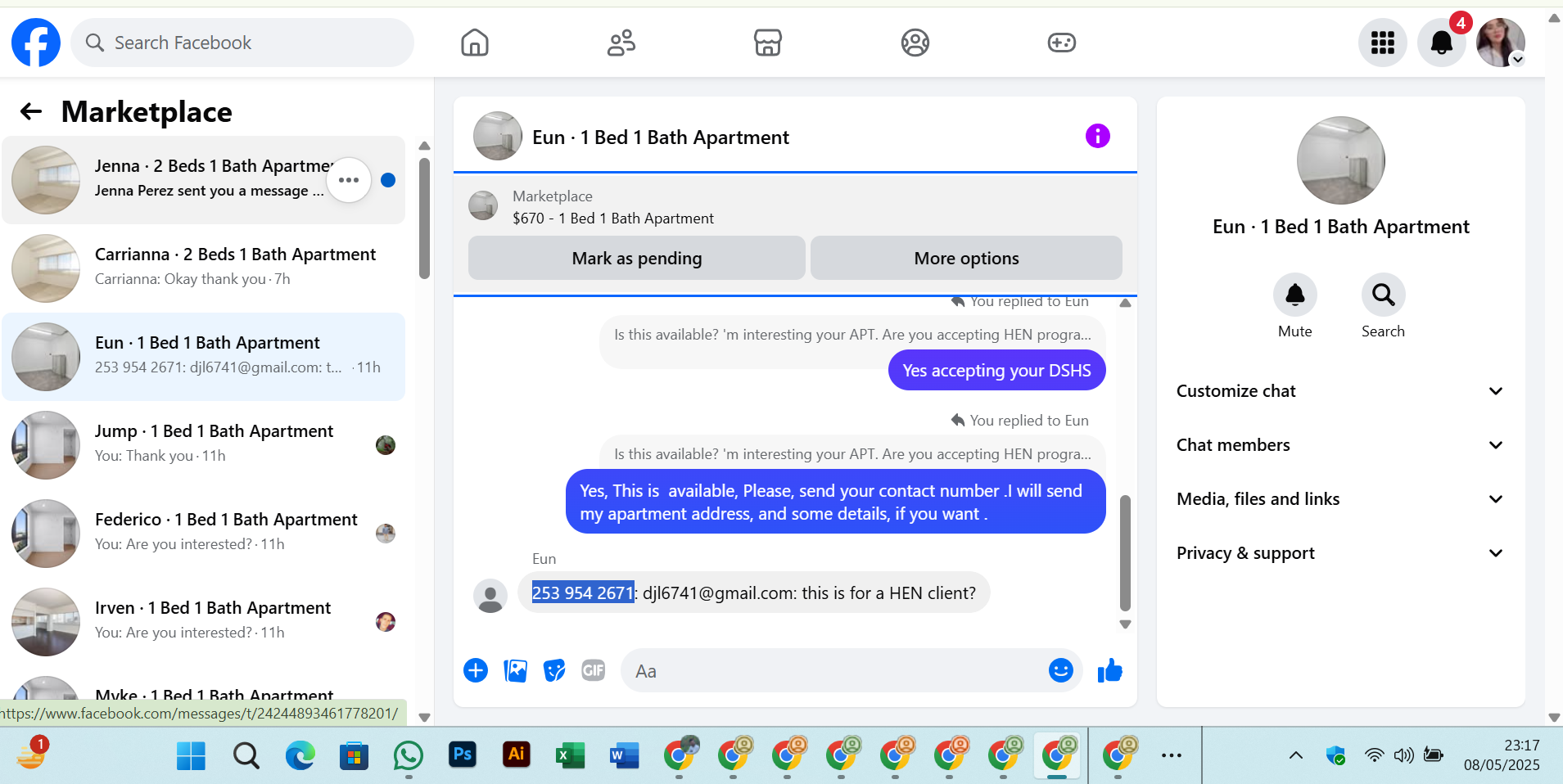Open the More options listing menu
Viewport: 1563px width, 784px height.
pyautogui.click(x=966, y=259)
